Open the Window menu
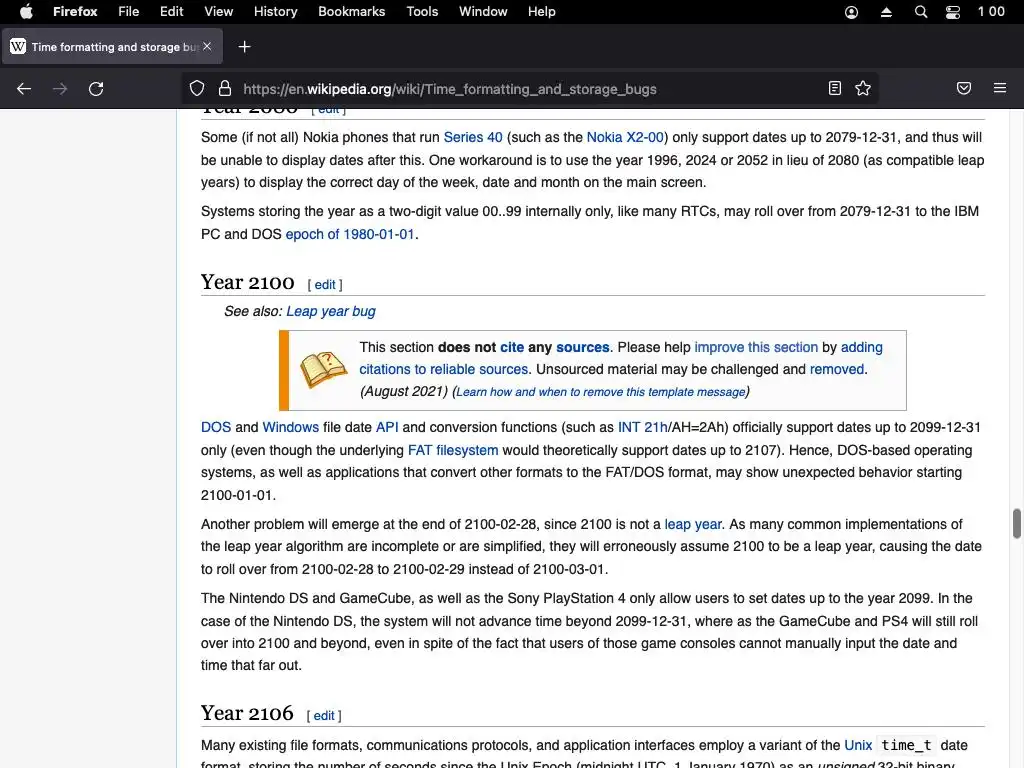 coord(483,12)
